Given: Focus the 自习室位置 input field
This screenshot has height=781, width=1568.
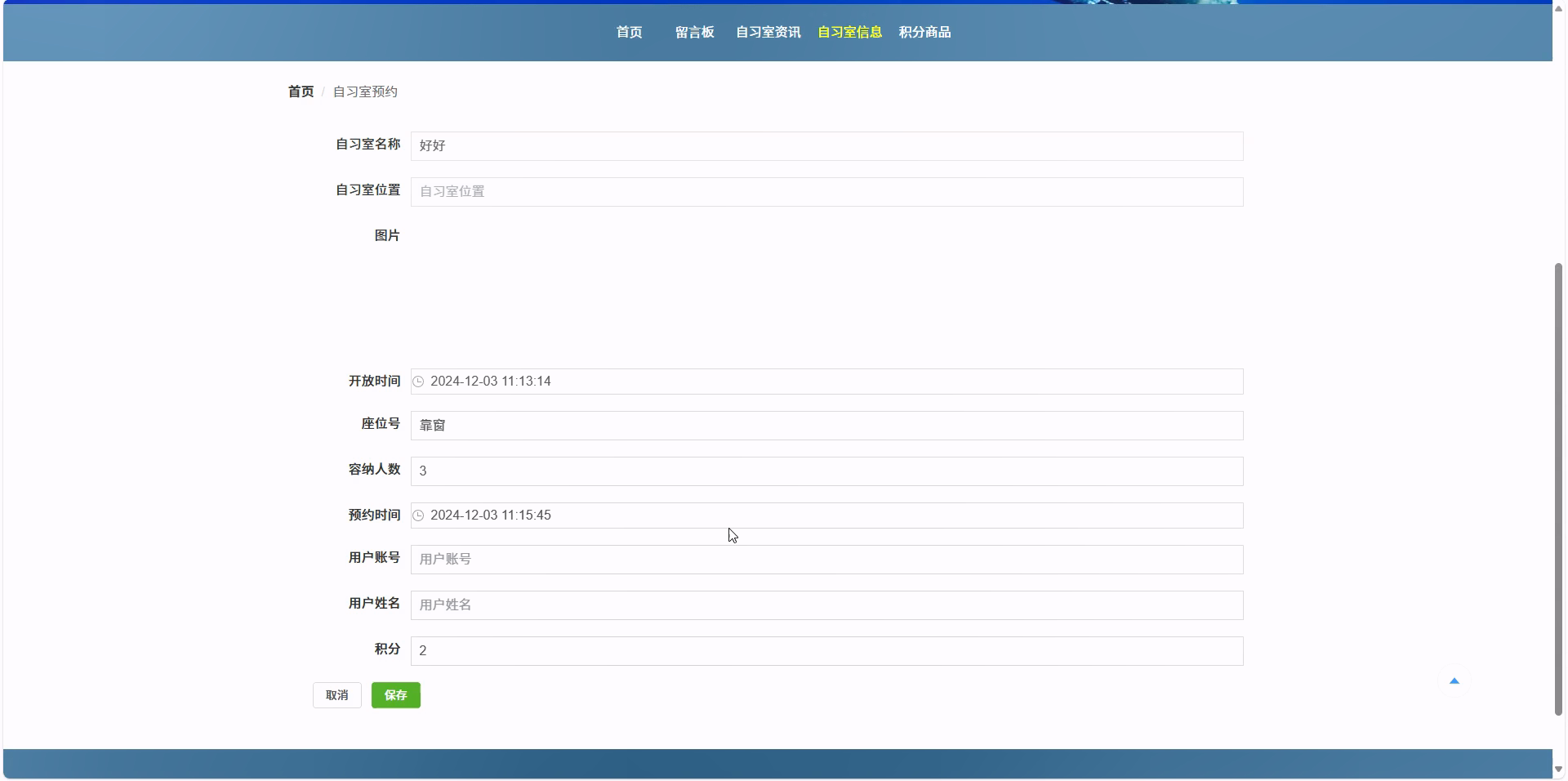Looking at the screenshot, I should [x=826, y=192].
